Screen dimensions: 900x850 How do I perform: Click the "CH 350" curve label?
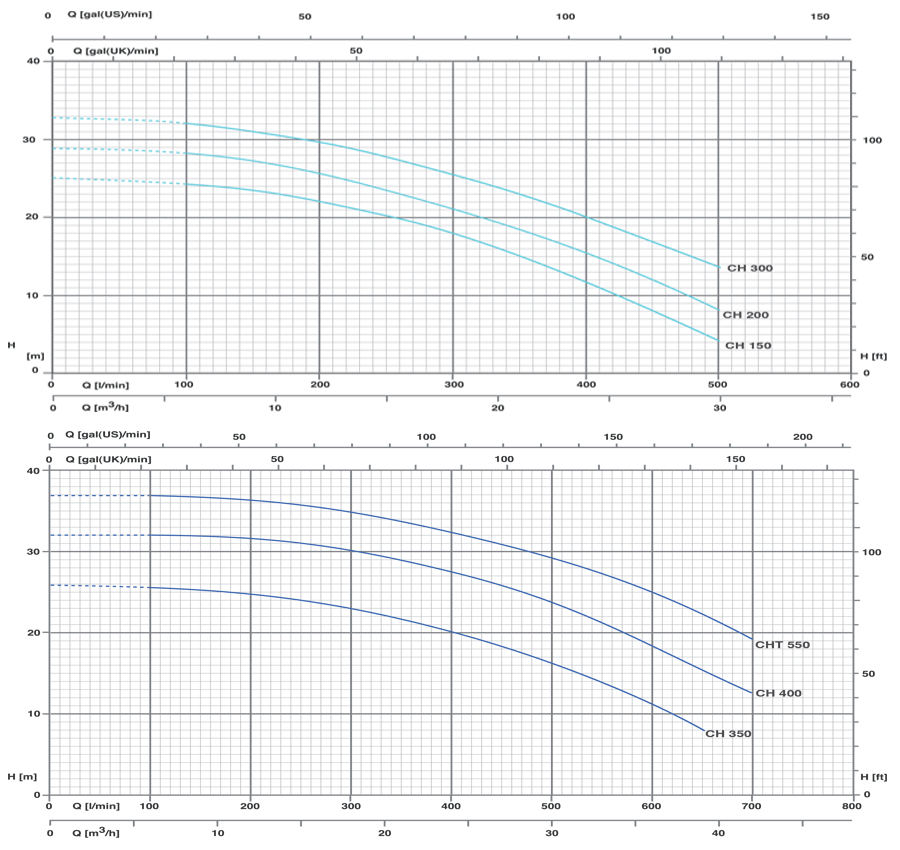pyautogui.click(x=728, y=733)
